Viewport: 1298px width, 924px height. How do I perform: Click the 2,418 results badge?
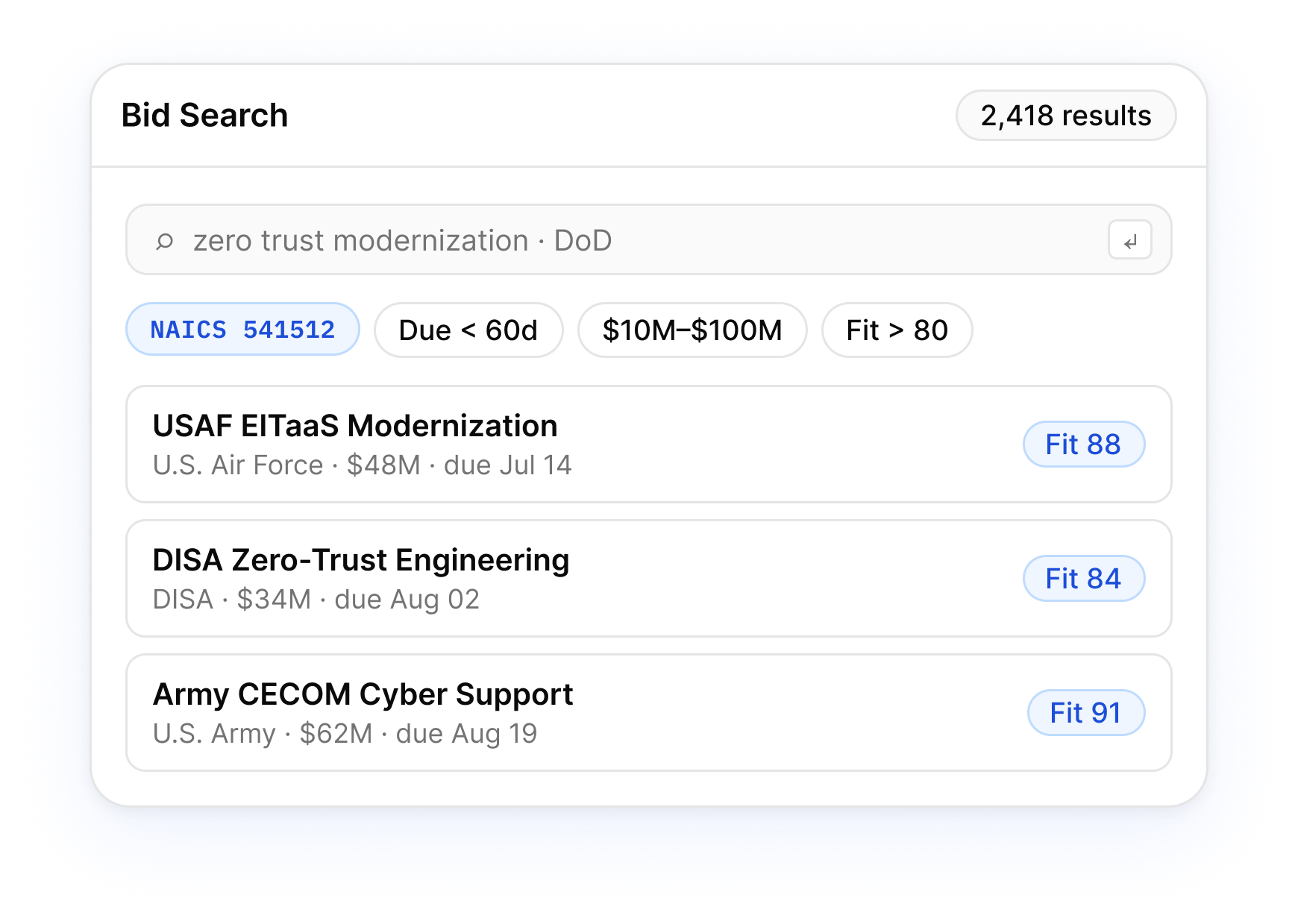click(x=1066, y=116)
